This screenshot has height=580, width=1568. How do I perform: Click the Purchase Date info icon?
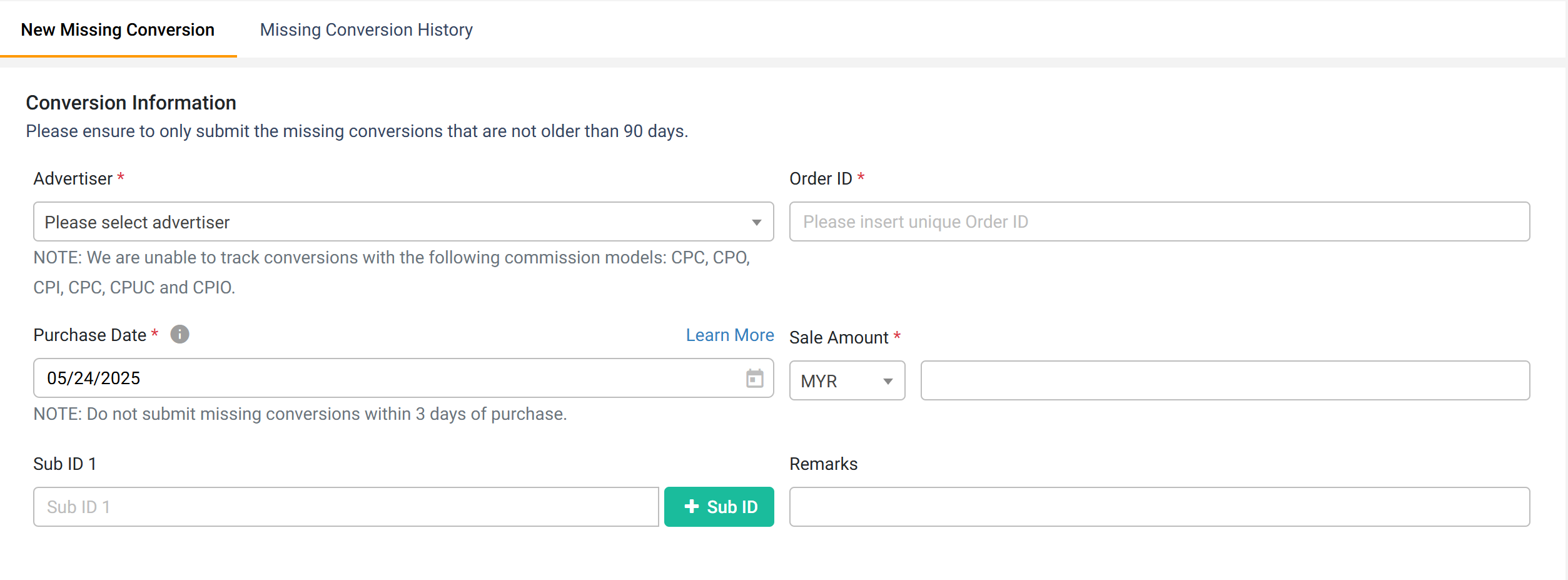[x=180, y=335]
